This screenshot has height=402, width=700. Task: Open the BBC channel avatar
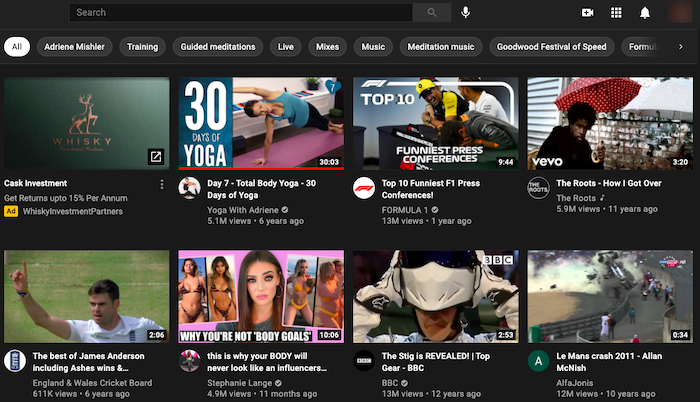tap(364, 360)
